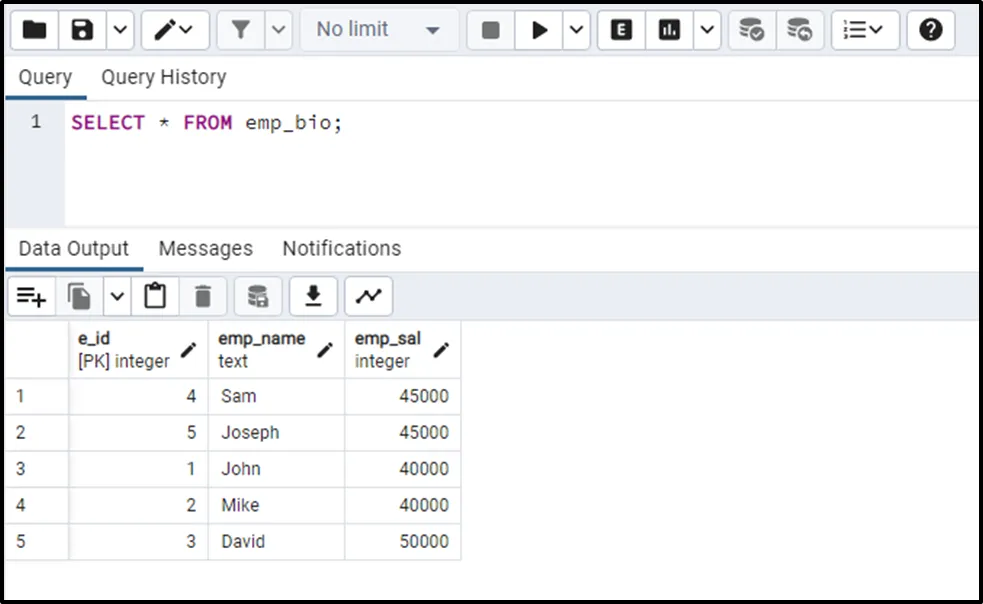This screenshot has height=604, width=983.
Task: Click the Rollback transaction icon
Action: pyautogui.click(x=799, y=30)
